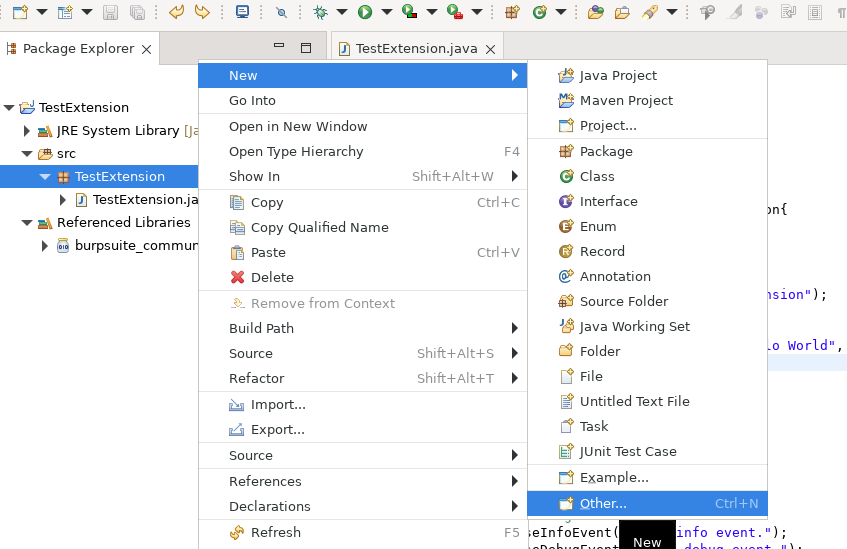Click Refactor in the context menu
The image size is (847, 549).
point(256,378)
